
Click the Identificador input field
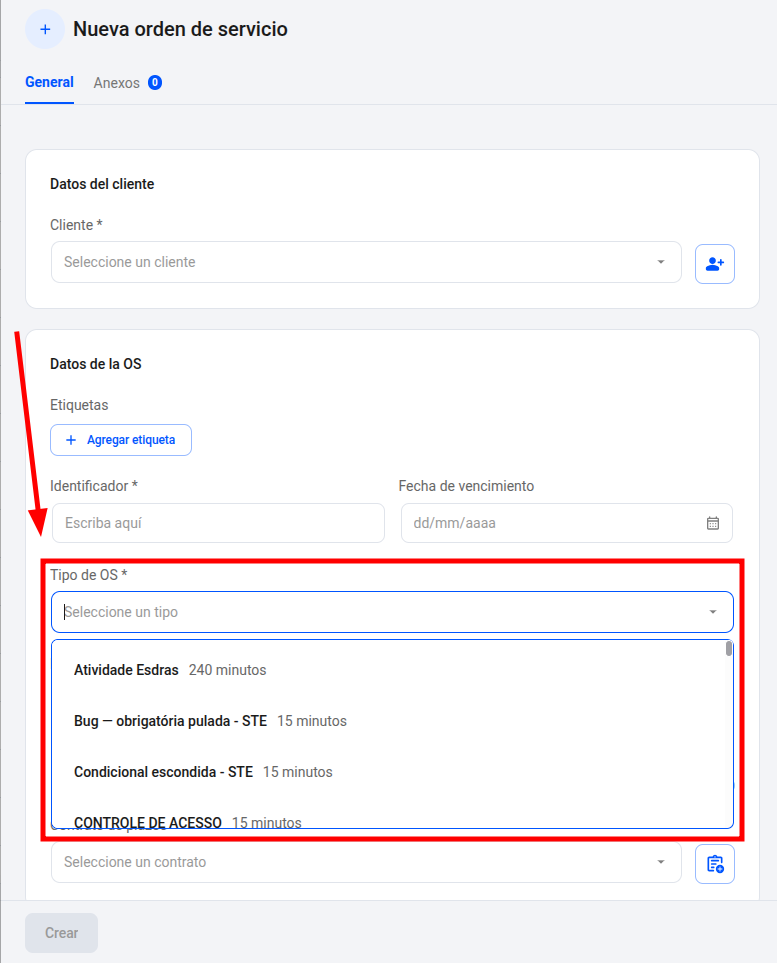click(219, 523)
